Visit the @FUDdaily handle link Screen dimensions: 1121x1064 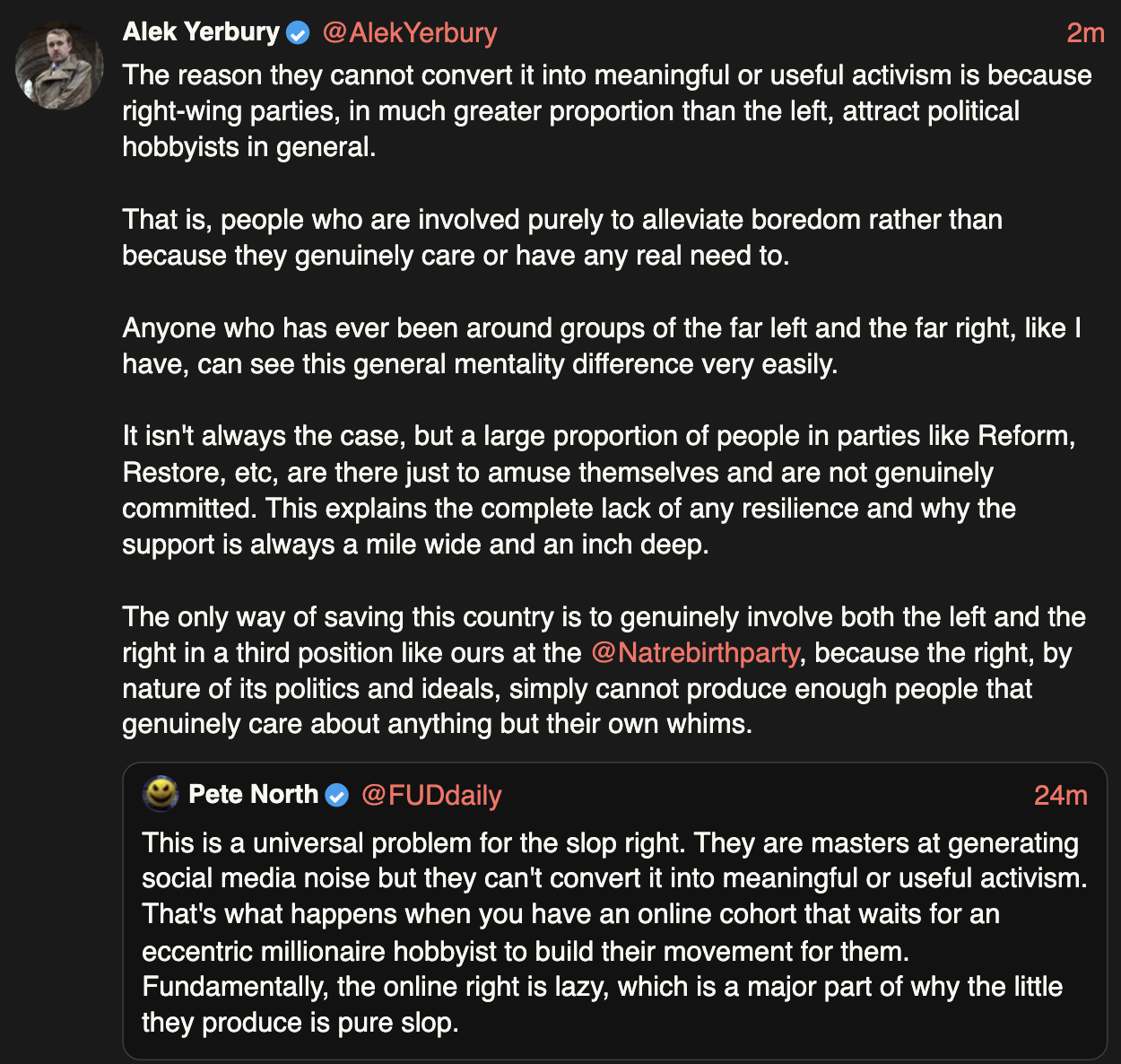coord(431,795)
